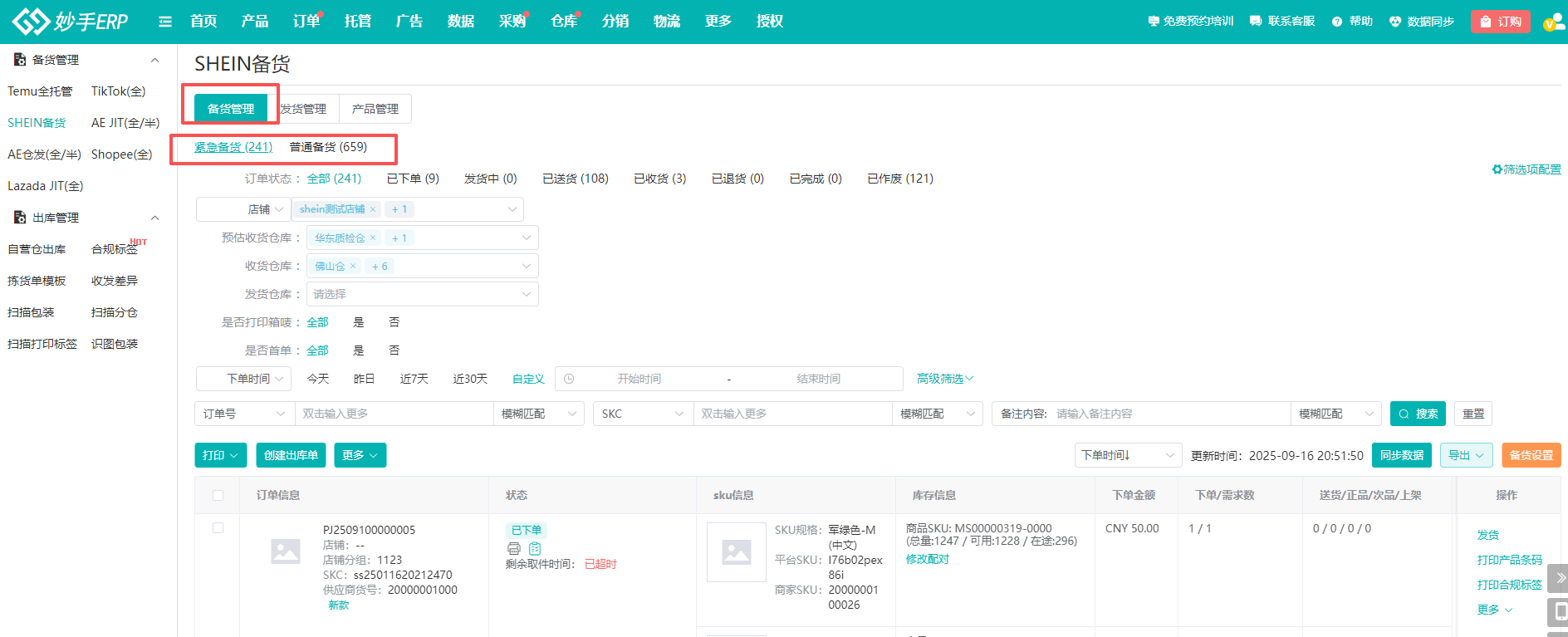Open the 打印 dropdown button
Image resolution: width=1568 pixels, height=637 pixels.
220,455
